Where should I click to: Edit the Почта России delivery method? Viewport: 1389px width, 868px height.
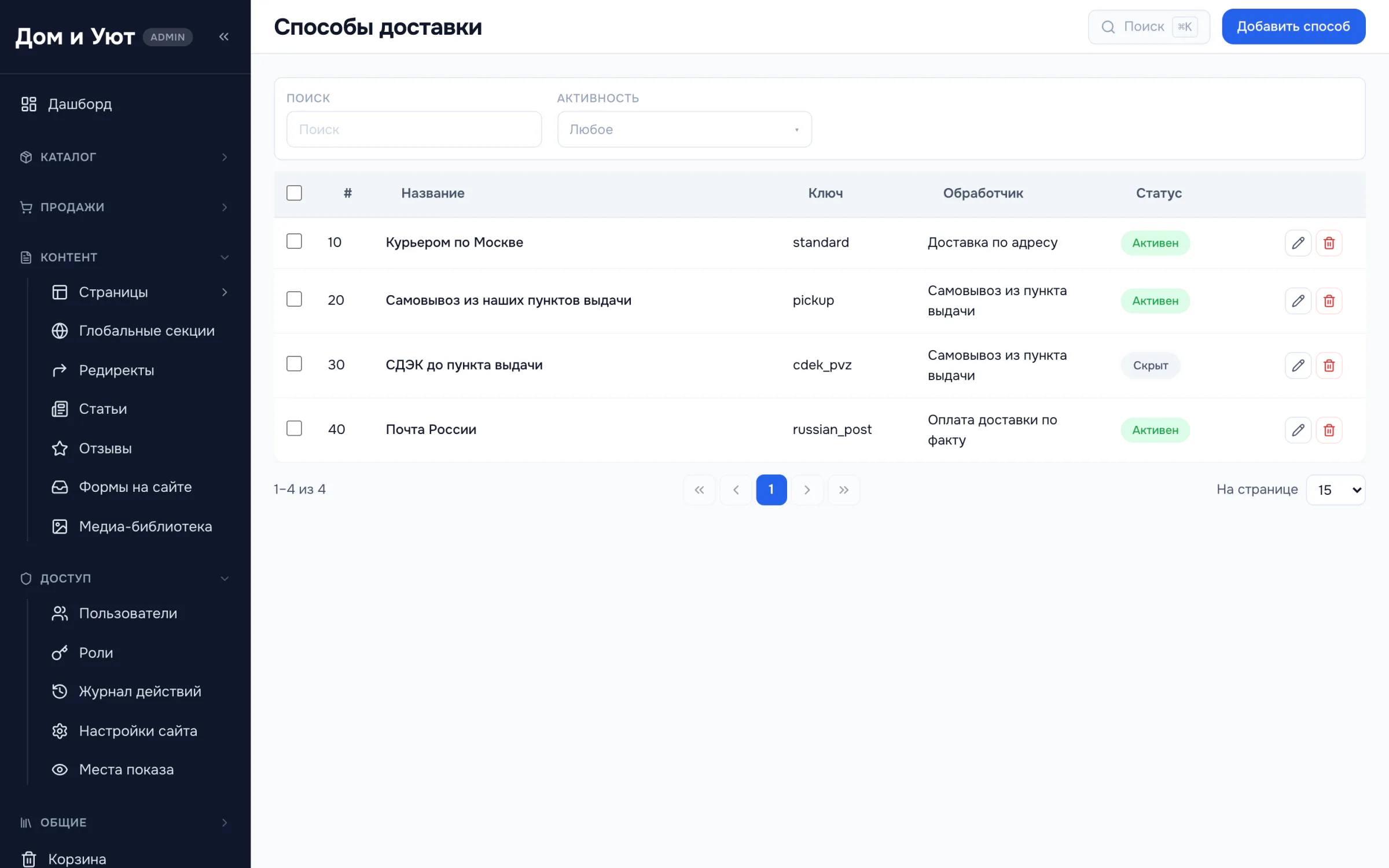(1298, 430)
